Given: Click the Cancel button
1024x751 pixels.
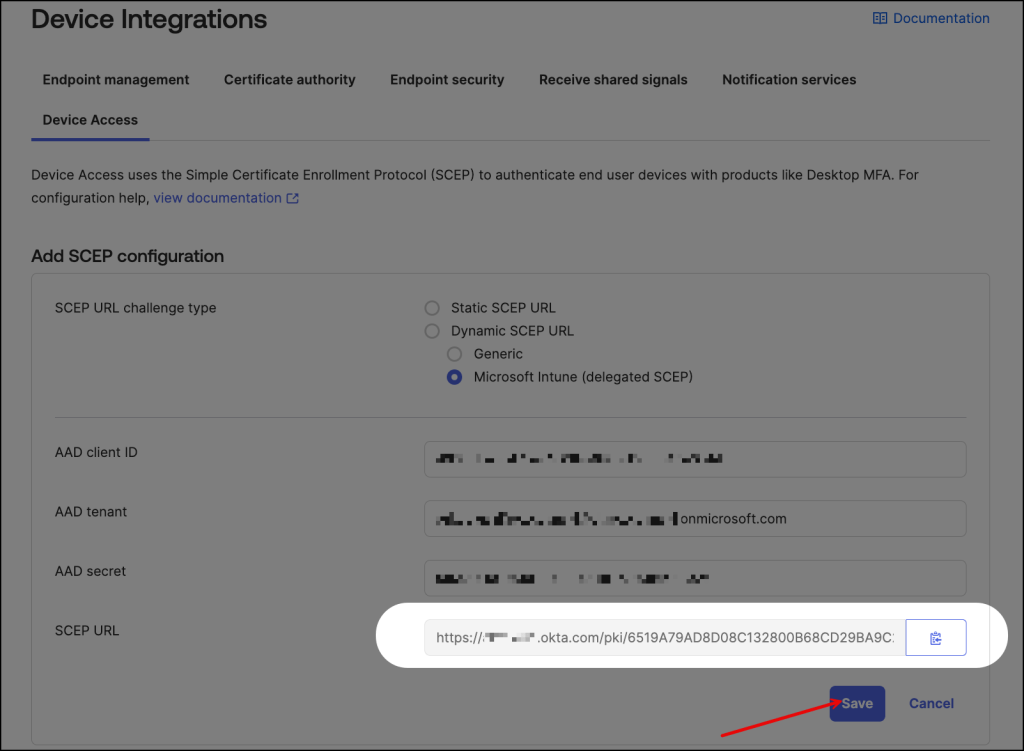Looking at the screenshot, I should pyautogui.click(x=931, y=703).
